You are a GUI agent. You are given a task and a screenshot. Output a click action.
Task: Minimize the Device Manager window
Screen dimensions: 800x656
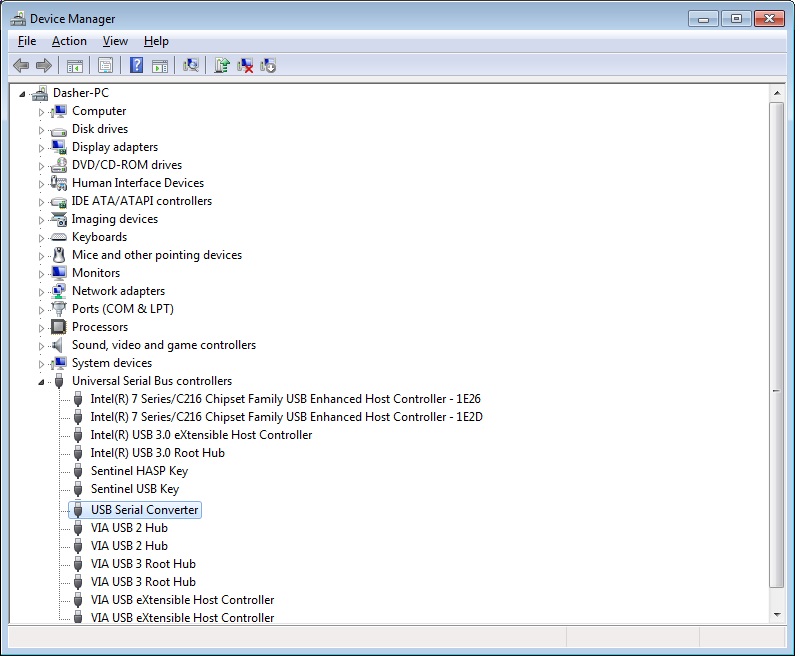point(703,19)
